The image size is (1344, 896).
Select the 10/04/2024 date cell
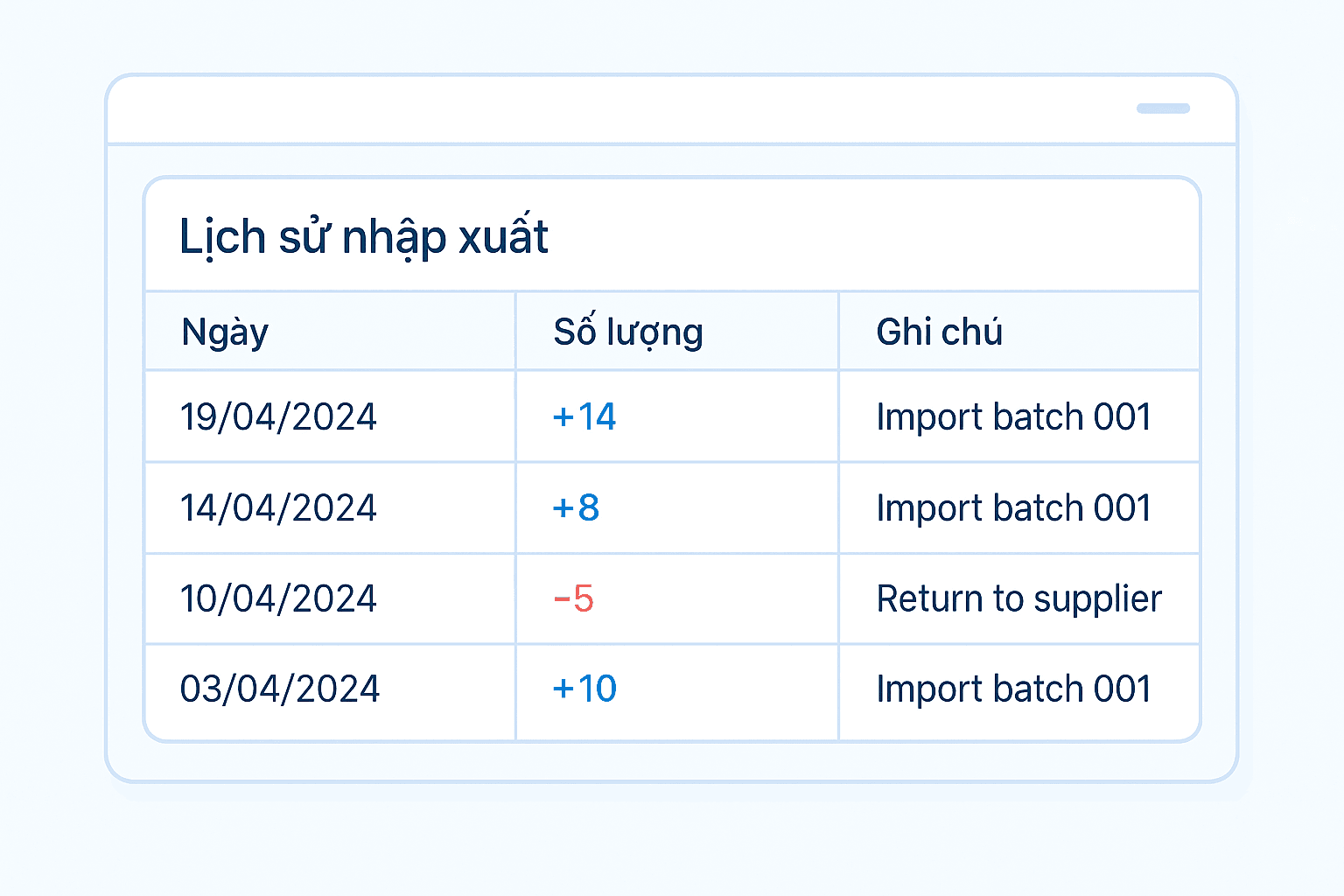[278, 599]
